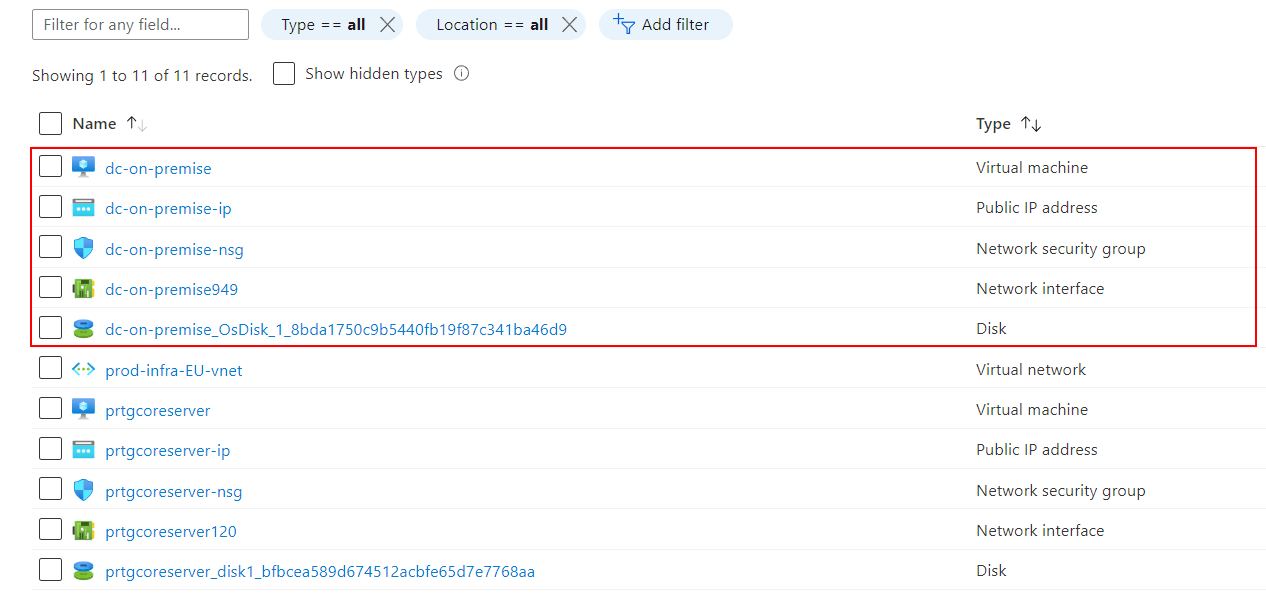Focus the Filter for any field box
The height and width of the screenshot is (611, 1266).
(x=140, y=25)
